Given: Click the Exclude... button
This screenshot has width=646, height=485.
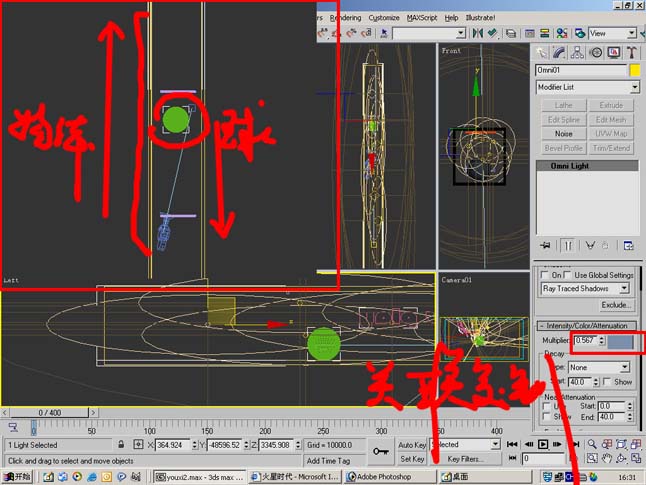Looking at the screenshot, I should [616, 305].
